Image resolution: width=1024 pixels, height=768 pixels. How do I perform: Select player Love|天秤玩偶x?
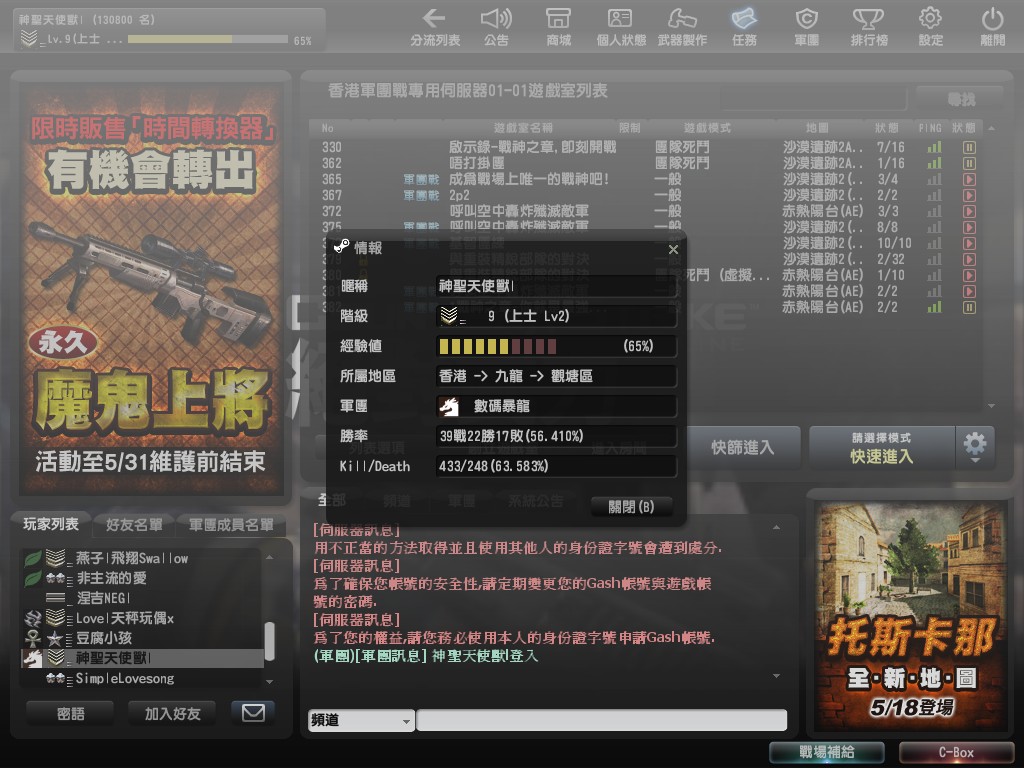coord(142,618)
